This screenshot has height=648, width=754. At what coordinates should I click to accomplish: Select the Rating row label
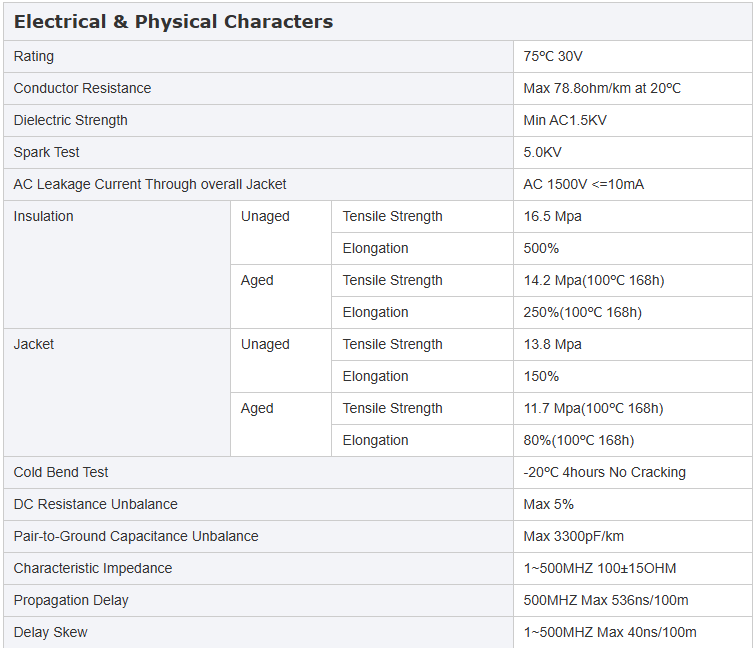tap(34, 56)
